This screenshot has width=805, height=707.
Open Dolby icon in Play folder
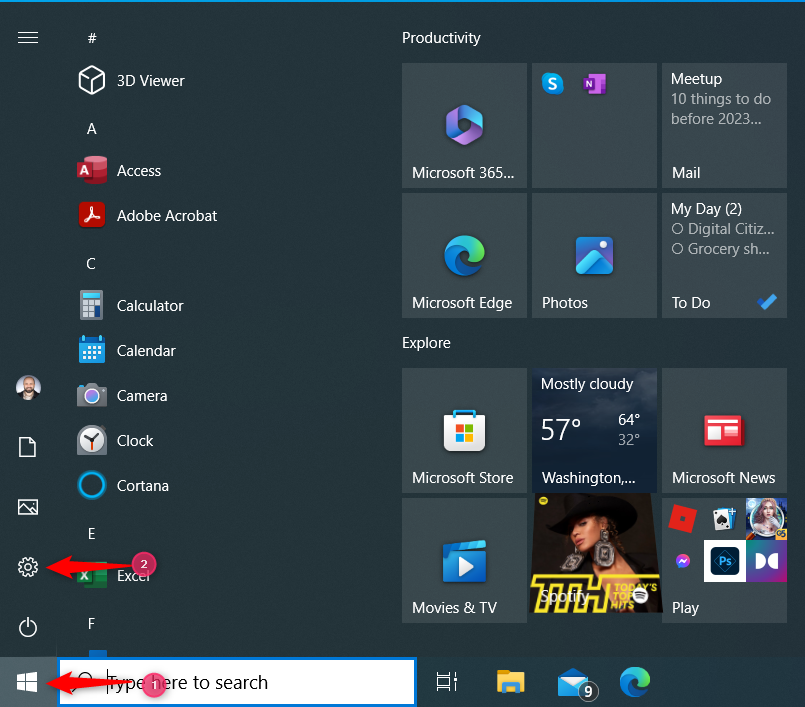(766, 561)
